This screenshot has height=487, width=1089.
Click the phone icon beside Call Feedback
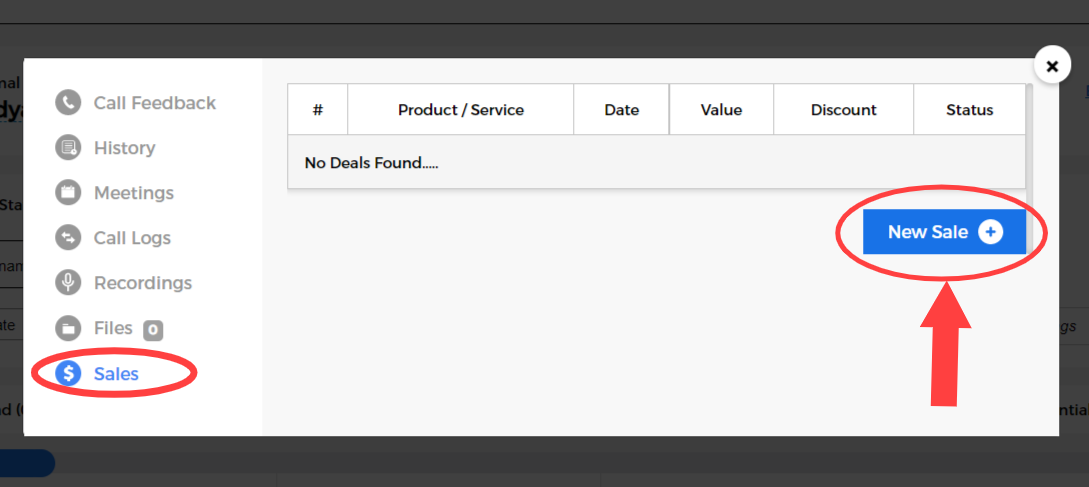click(x=68, y=103)
